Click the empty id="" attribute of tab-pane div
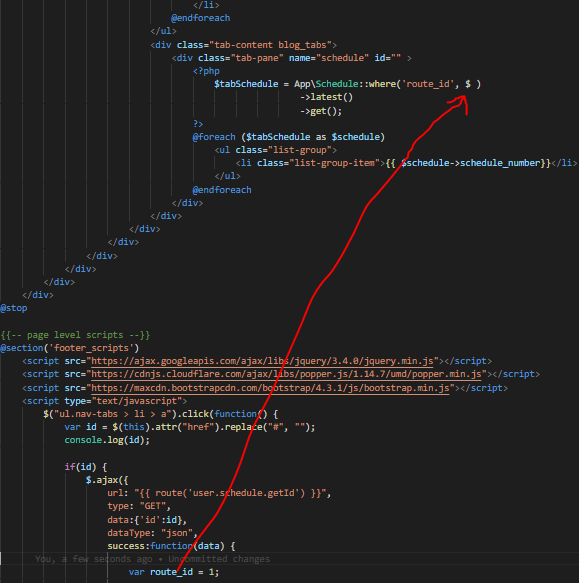This screenshot has width=579, height=583. [387, 58]
